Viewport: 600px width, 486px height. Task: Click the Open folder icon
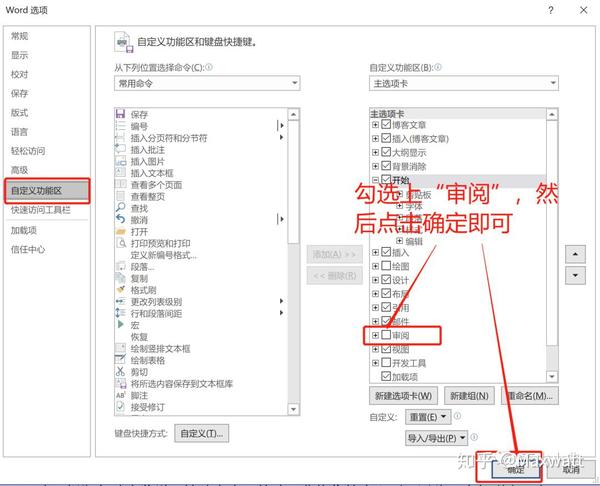click(121, 232)
